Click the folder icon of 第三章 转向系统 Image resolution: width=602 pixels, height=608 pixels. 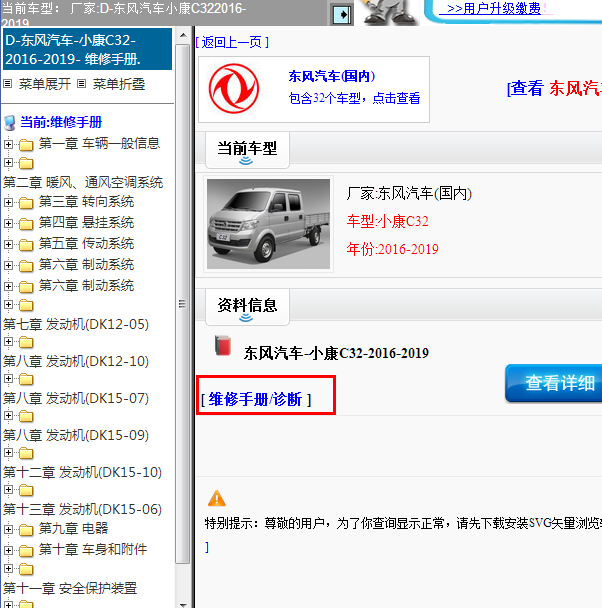pyautogui.click(x=26, y=203)
